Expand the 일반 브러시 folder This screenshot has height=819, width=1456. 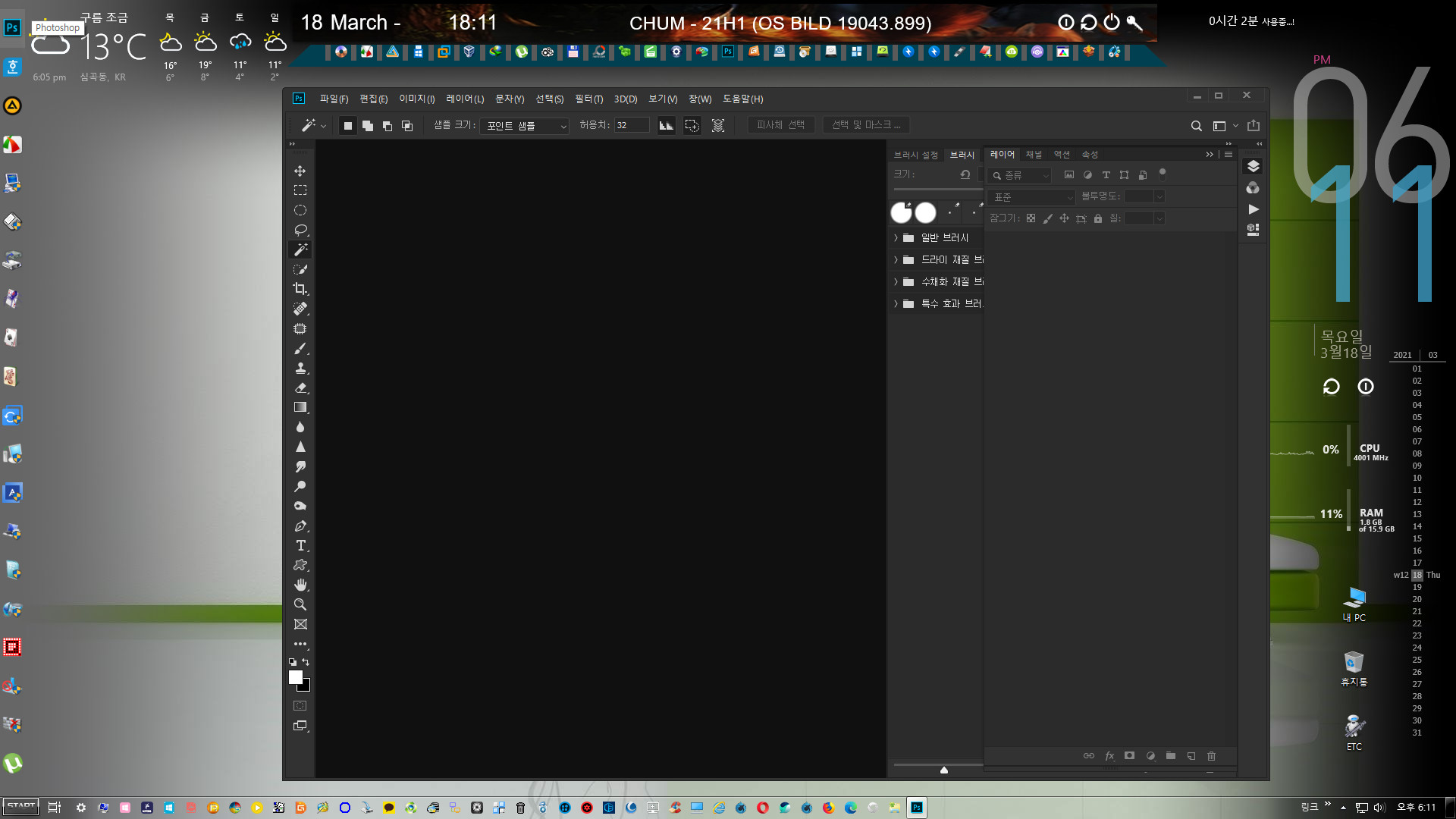896,238
